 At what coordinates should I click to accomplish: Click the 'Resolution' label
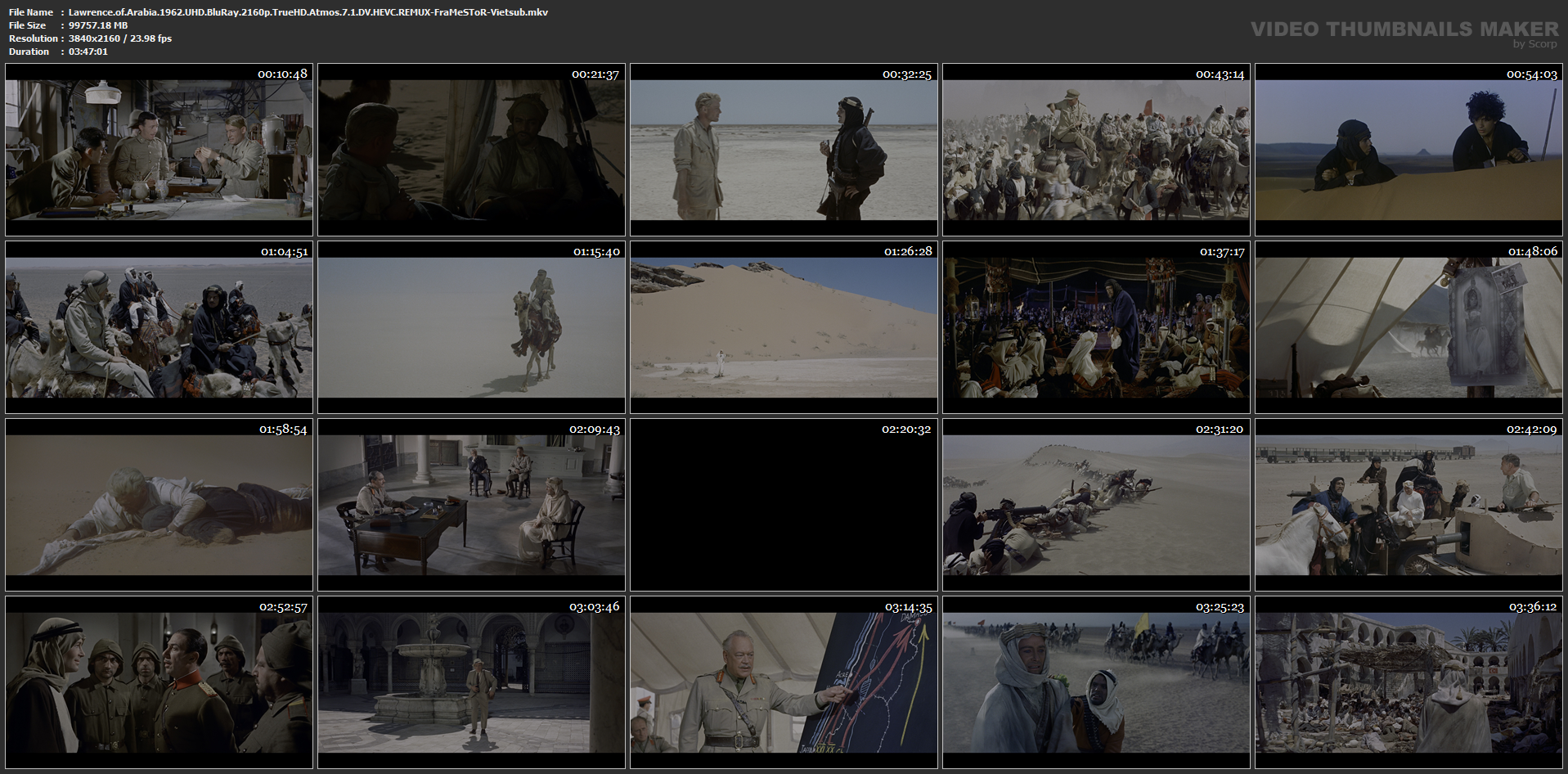pyautogui.click(x=34, y=38)
